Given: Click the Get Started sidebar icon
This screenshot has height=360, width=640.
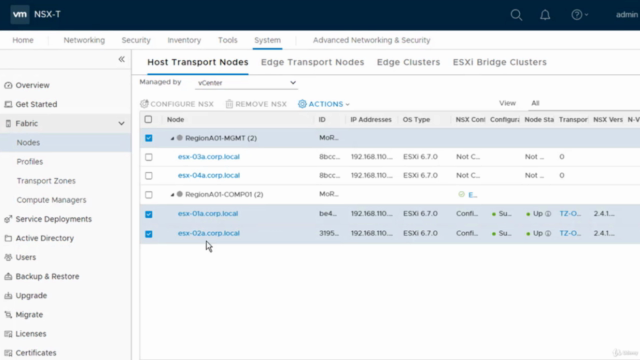Looking at the screenshot, I should pyautogui.click(x=8, y=104).
